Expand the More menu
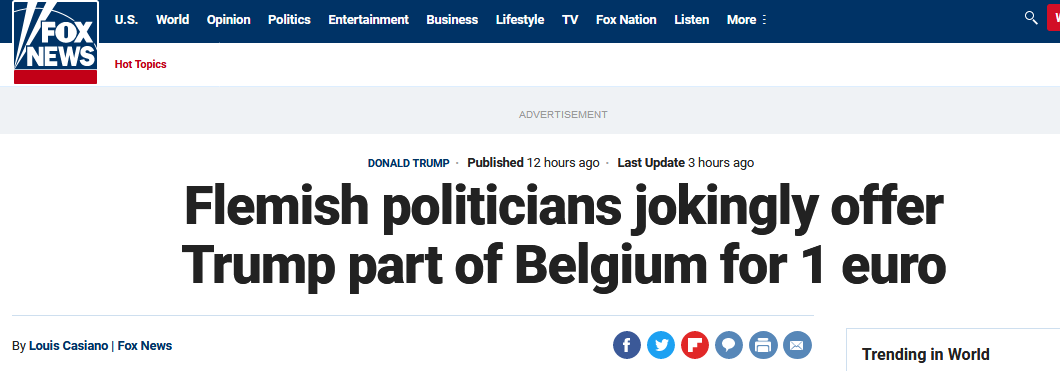 [746, 20]
